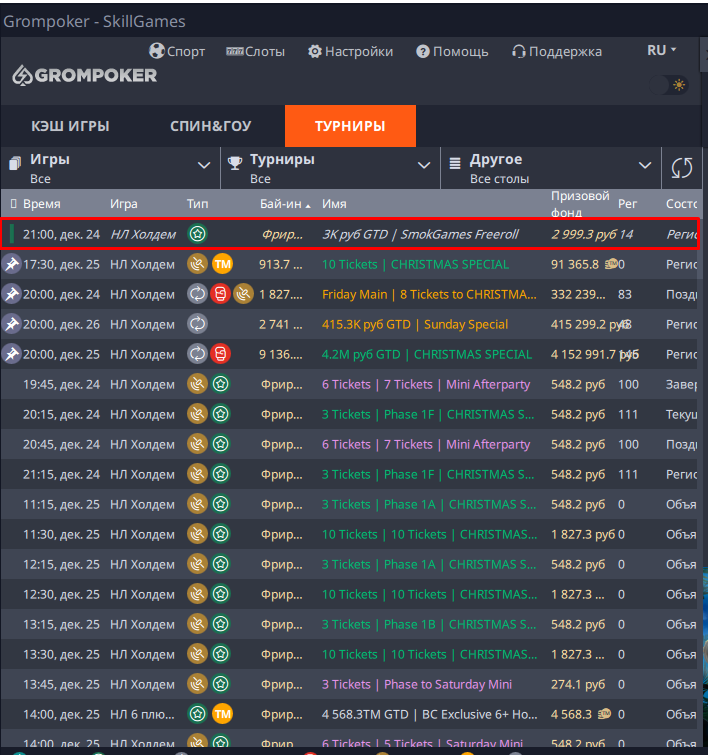Click the Grompoker logo

[x=85, y=76]
